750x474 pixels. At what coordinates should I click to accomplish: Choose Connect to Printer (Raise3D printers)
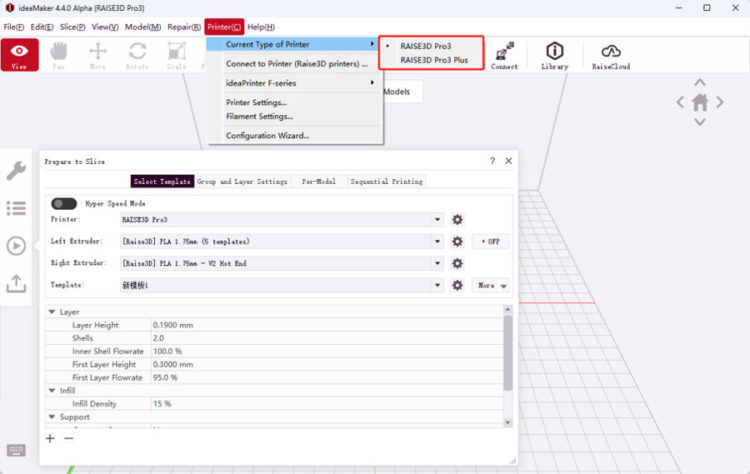tap(295, 64)
